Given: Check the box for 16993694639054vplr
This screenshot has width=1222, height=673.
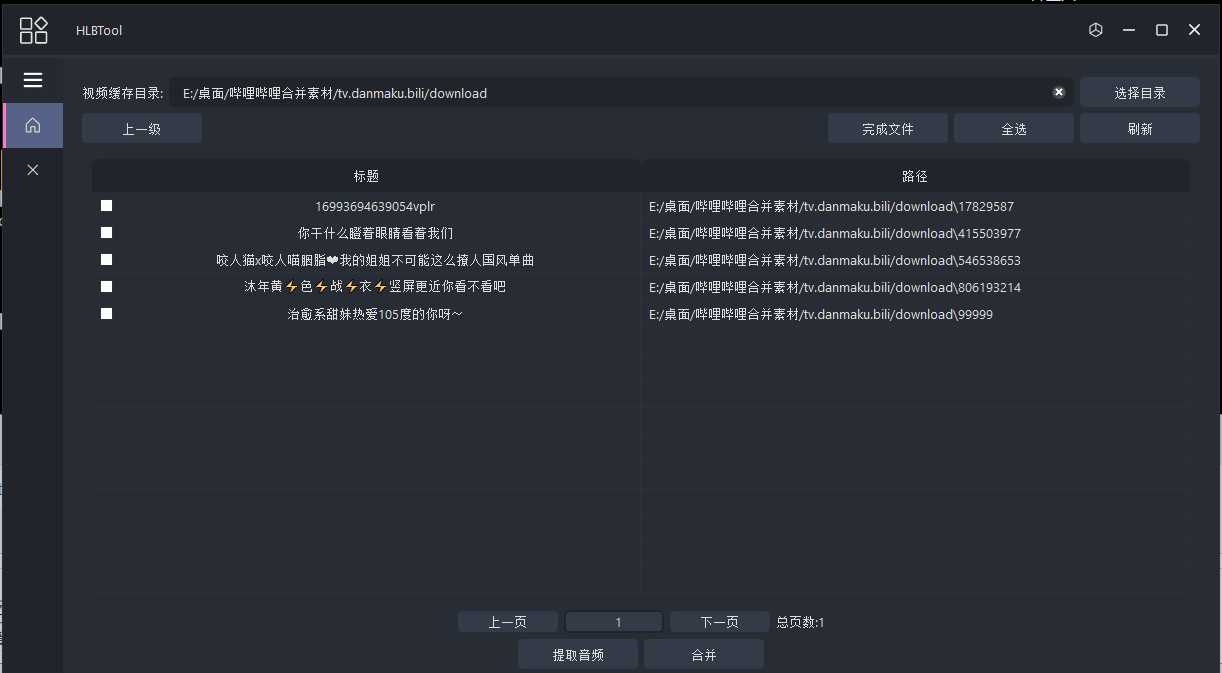Looking at the screenshot, I should pos(106,205).
